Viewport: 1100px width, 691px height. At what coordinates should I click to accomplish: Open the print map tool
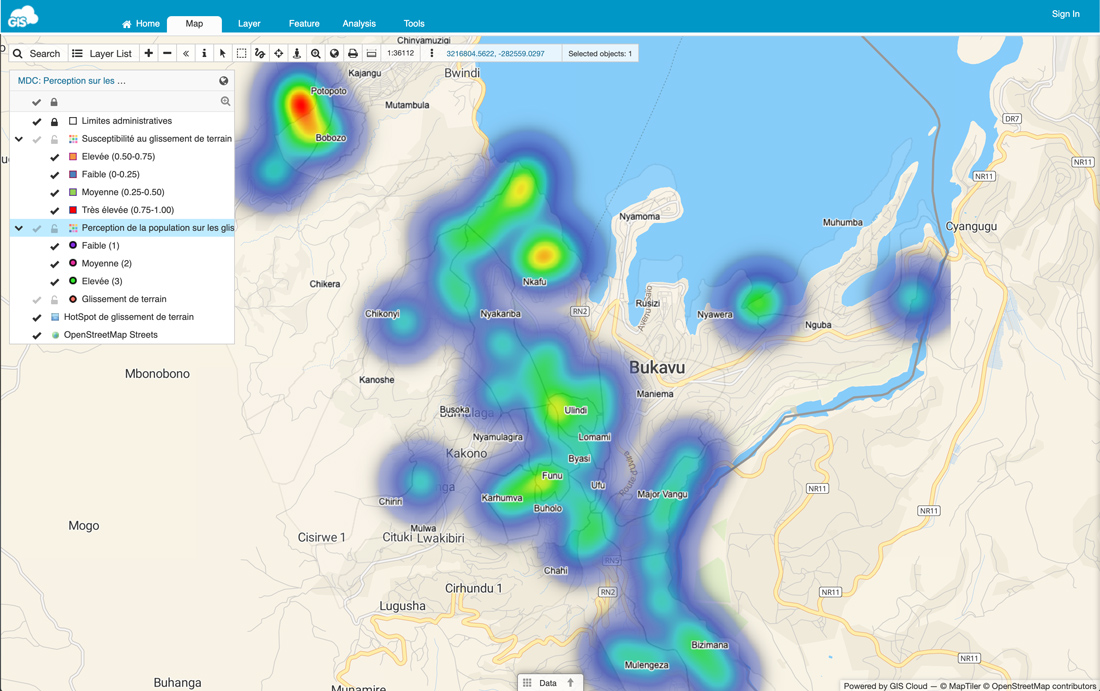(351, 52)
